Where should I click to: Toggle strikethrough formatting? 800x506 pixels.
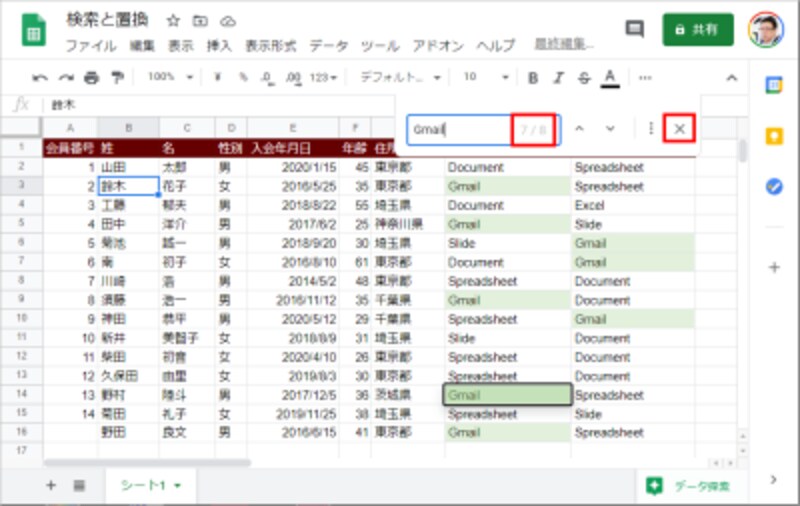click(584, 78)
